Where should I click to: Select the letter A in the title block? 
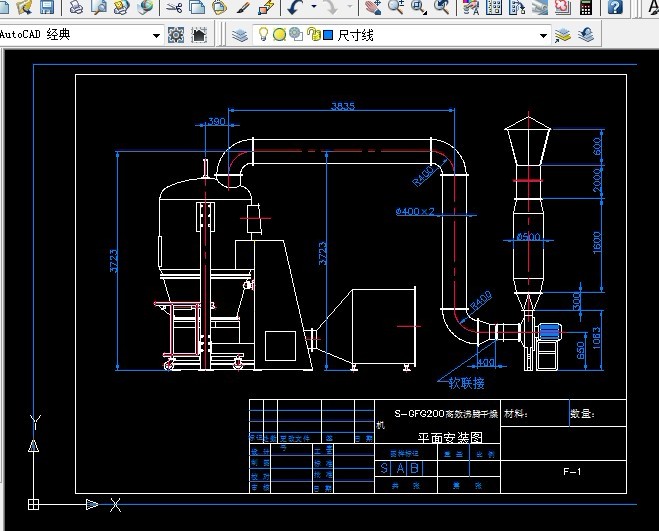pos(401,468)
